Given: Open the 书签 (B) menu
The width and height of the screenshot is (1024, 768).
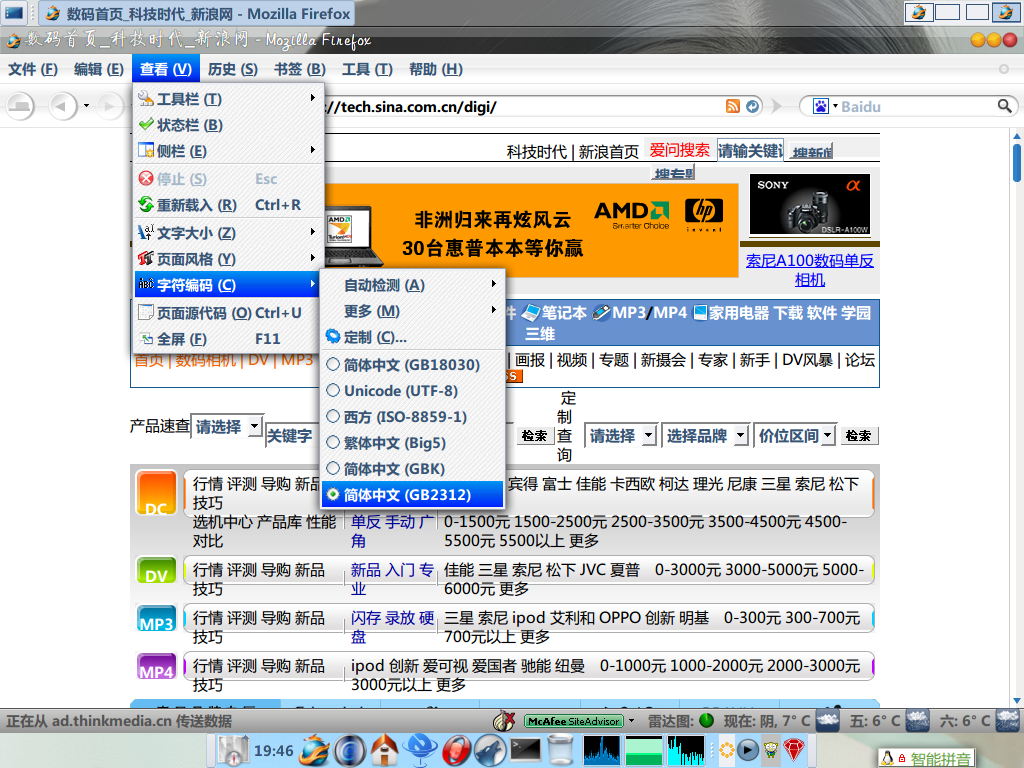Looking at the screenshot, I should coord(300,69).
